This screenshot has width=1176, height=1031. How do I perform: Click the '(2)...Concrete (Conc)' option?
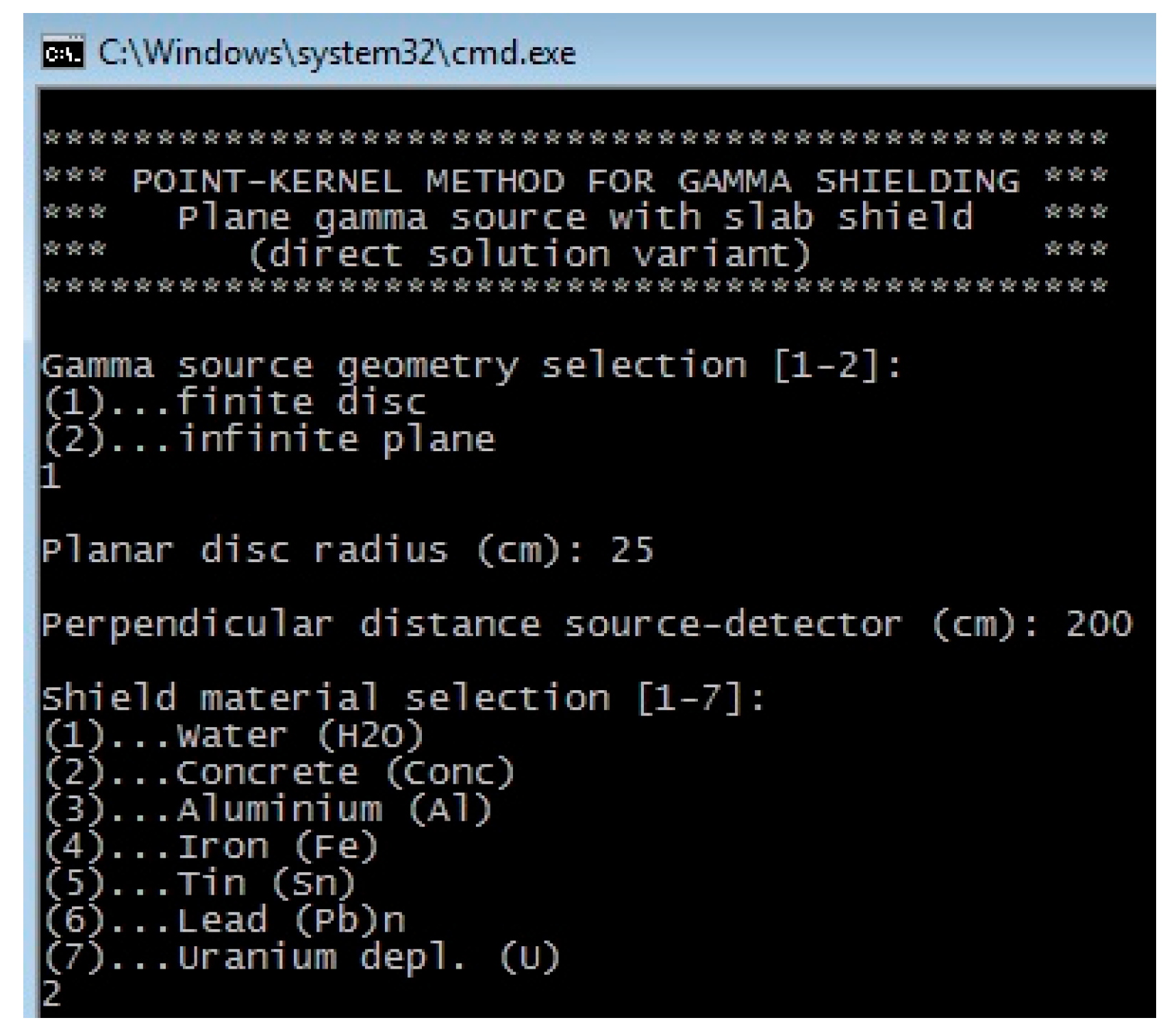(279, 773)
